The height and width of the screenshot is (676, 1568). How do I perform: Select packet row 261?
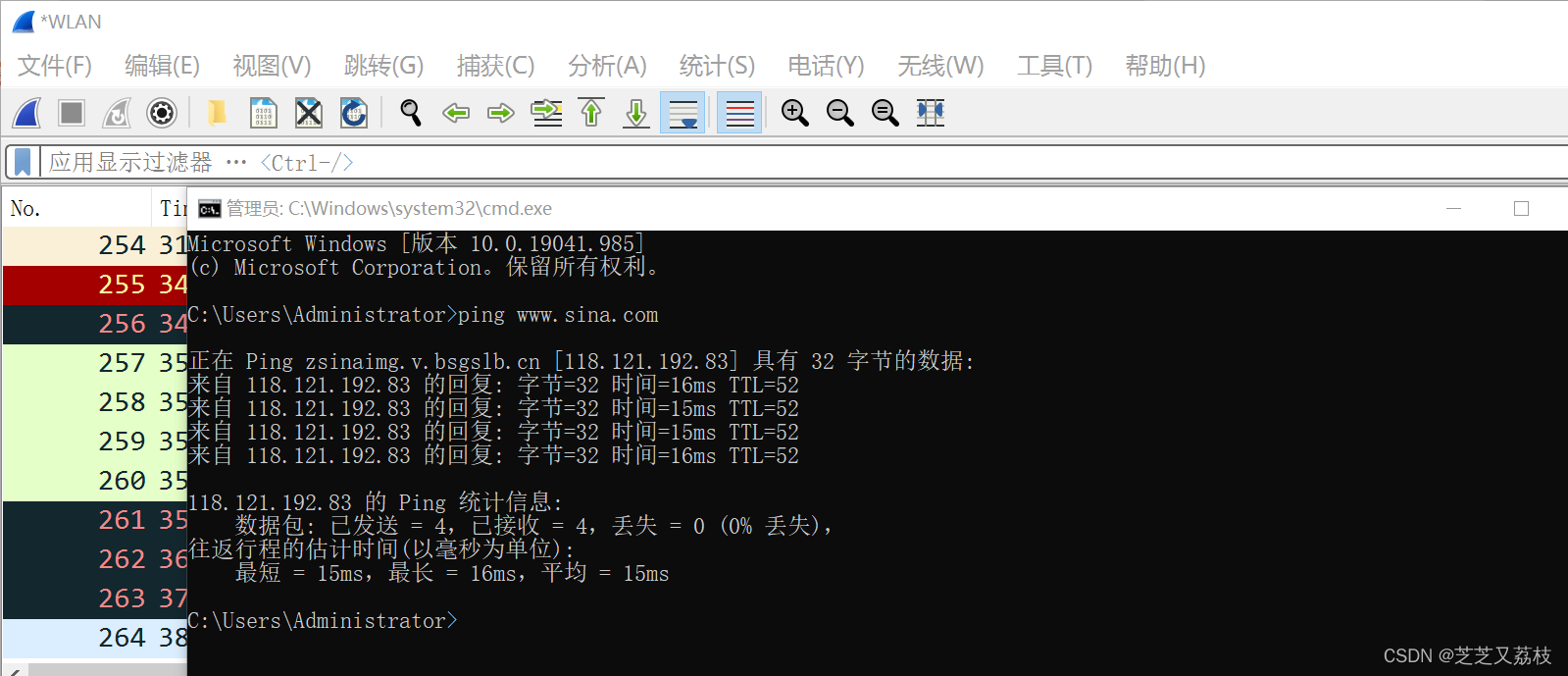(x=95, y=520)
